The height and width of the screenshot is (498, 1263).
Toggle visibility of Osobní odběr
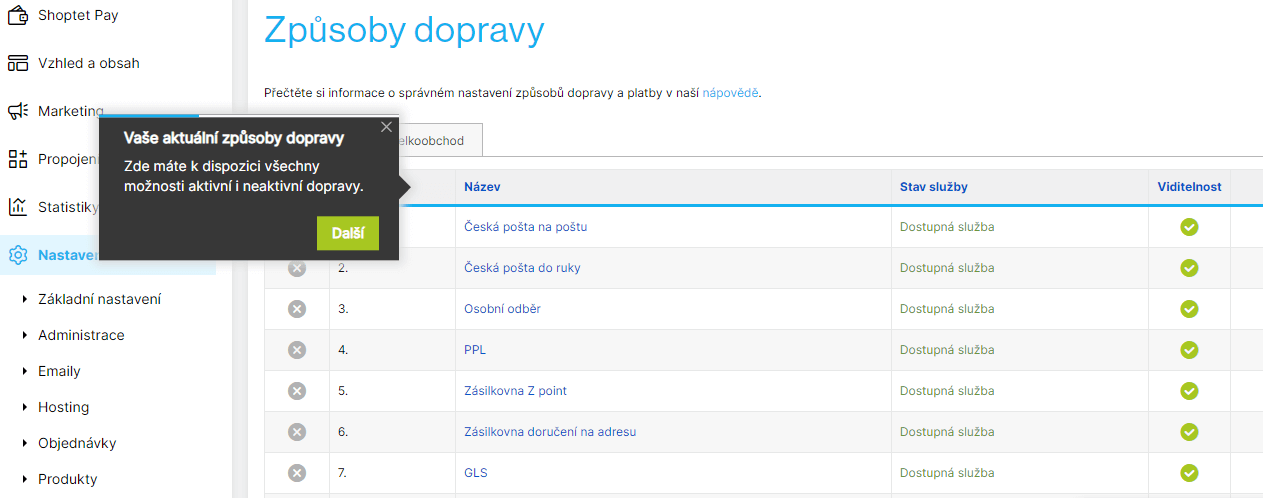(x=1189, y=309)
